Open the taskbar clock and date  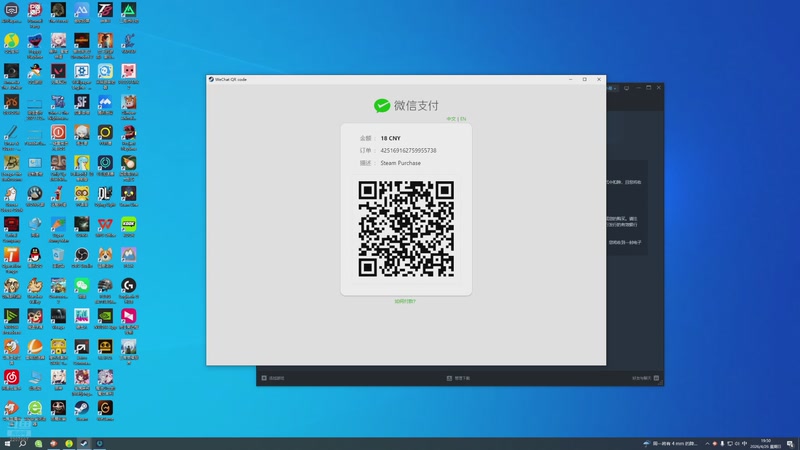pos(765,444)
